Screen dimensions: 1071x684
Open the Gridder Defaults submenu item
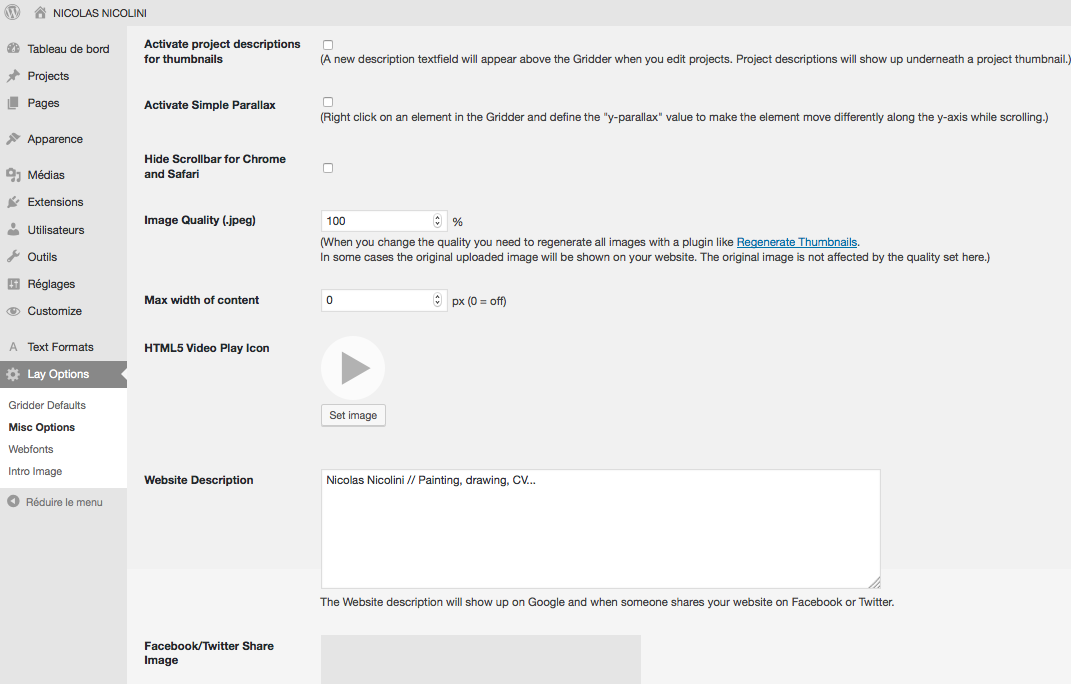pyautogui.click(x=47, y=405)
